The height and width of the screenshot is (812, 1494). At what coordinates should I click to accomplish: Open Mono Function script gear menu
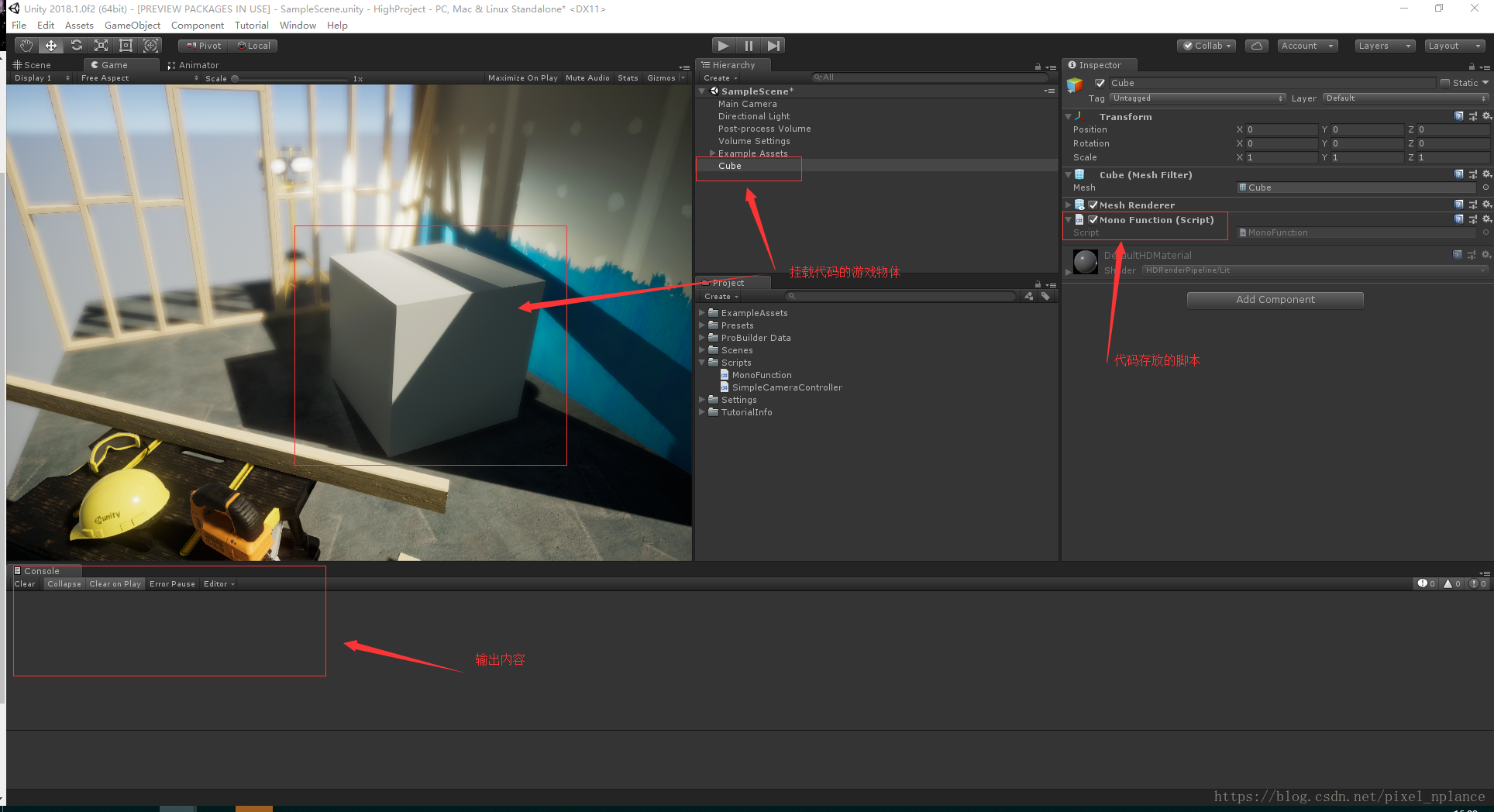point(1486,219)
